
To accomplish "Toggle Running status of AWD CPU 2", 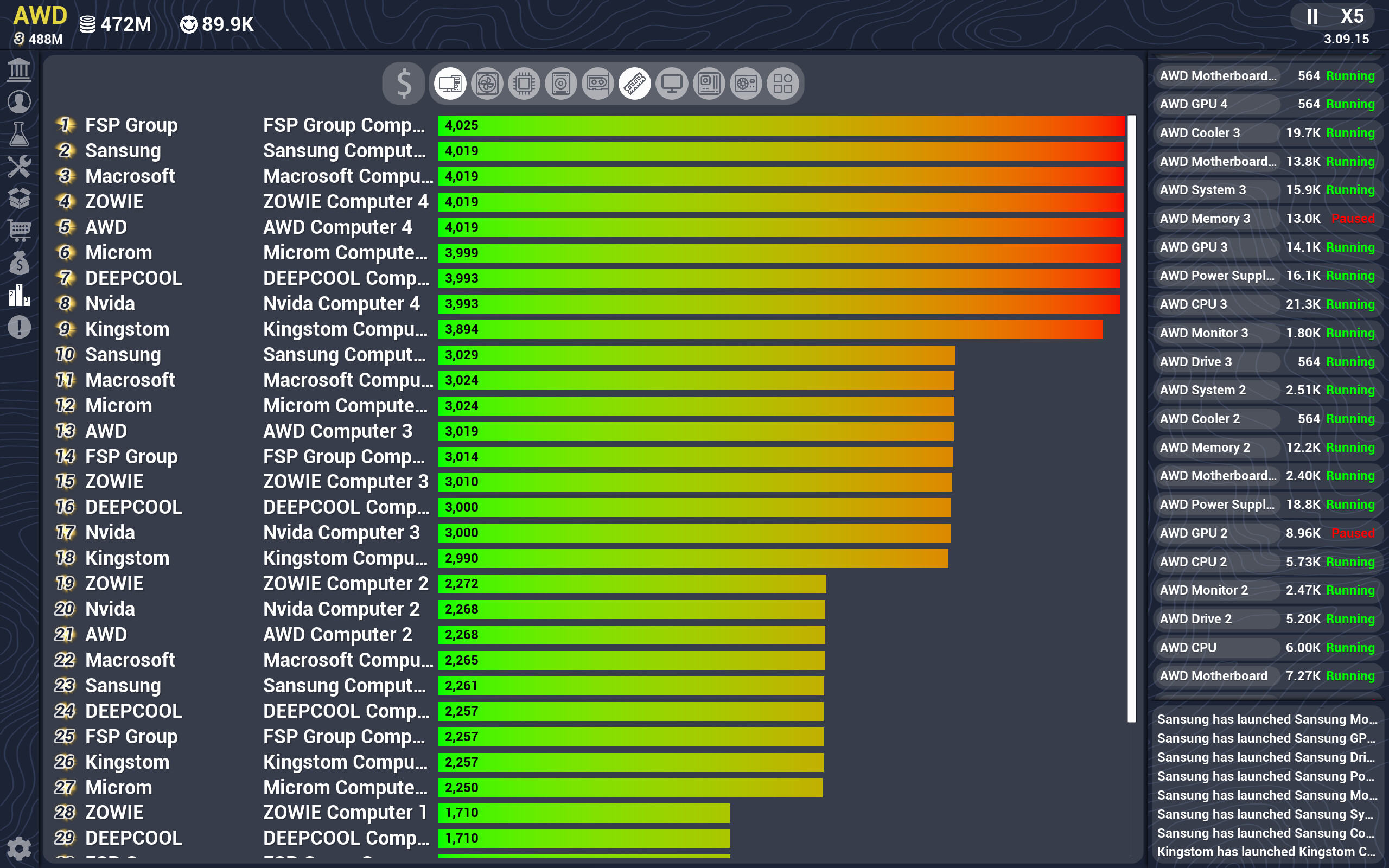I will 1350,562.
